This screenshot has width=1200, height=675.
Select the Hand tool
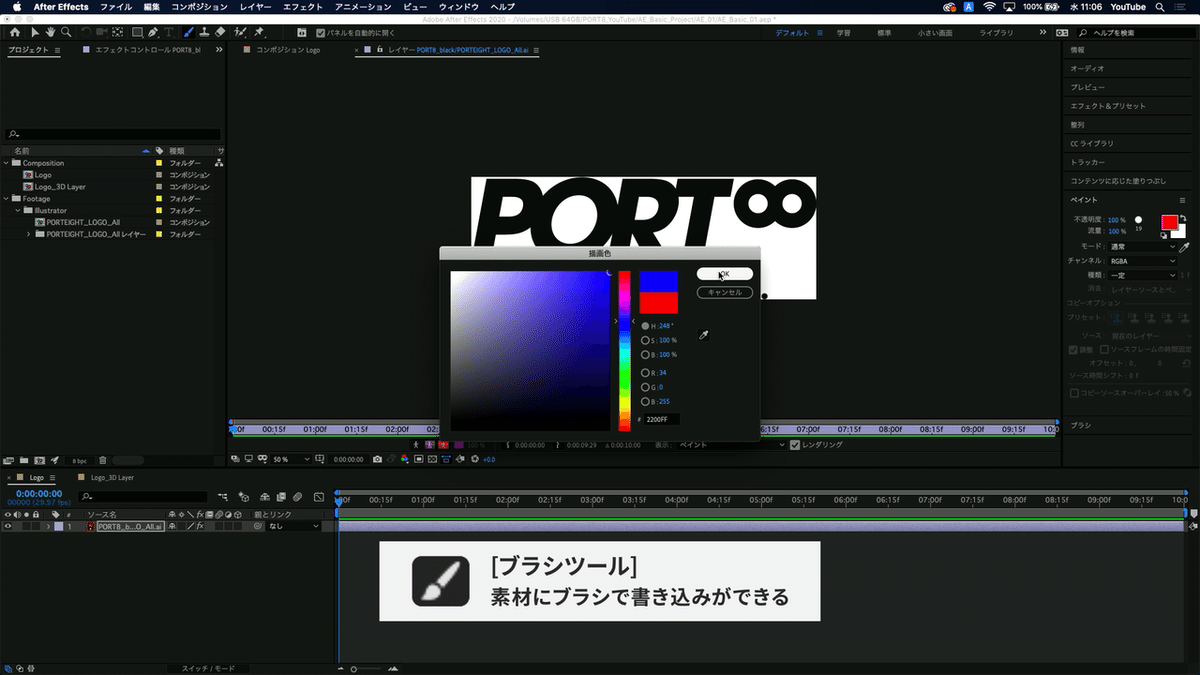coord(50,32)
